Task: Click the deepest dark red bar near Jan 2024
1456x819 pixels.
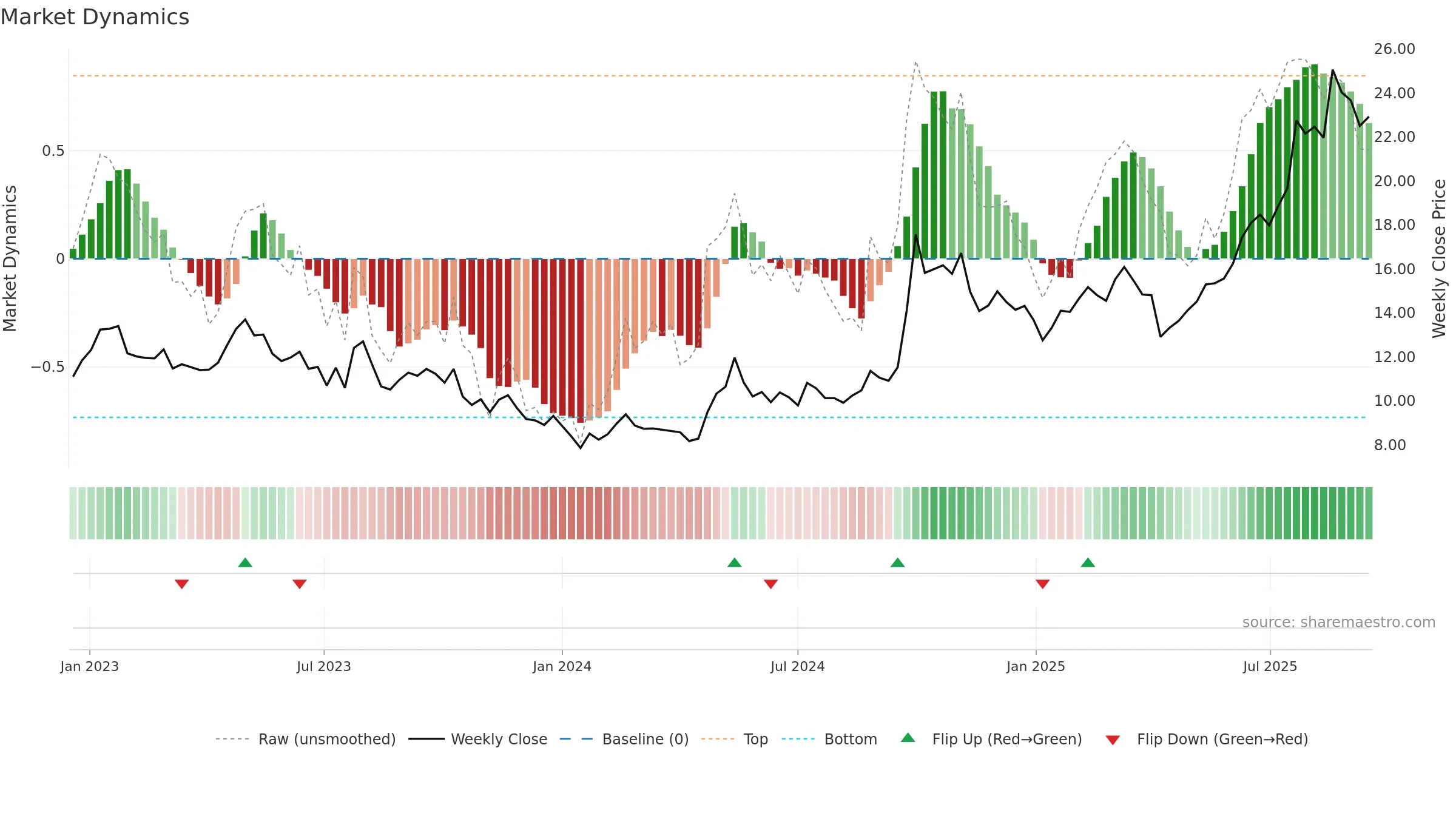Action: tap(581, 341)
